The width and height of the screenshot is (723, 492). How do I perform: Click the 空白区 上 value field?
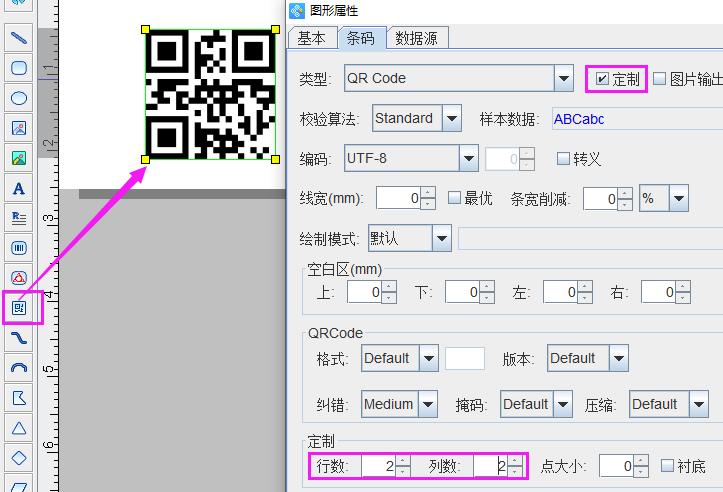pyautogui.click(x=365, y=292)
